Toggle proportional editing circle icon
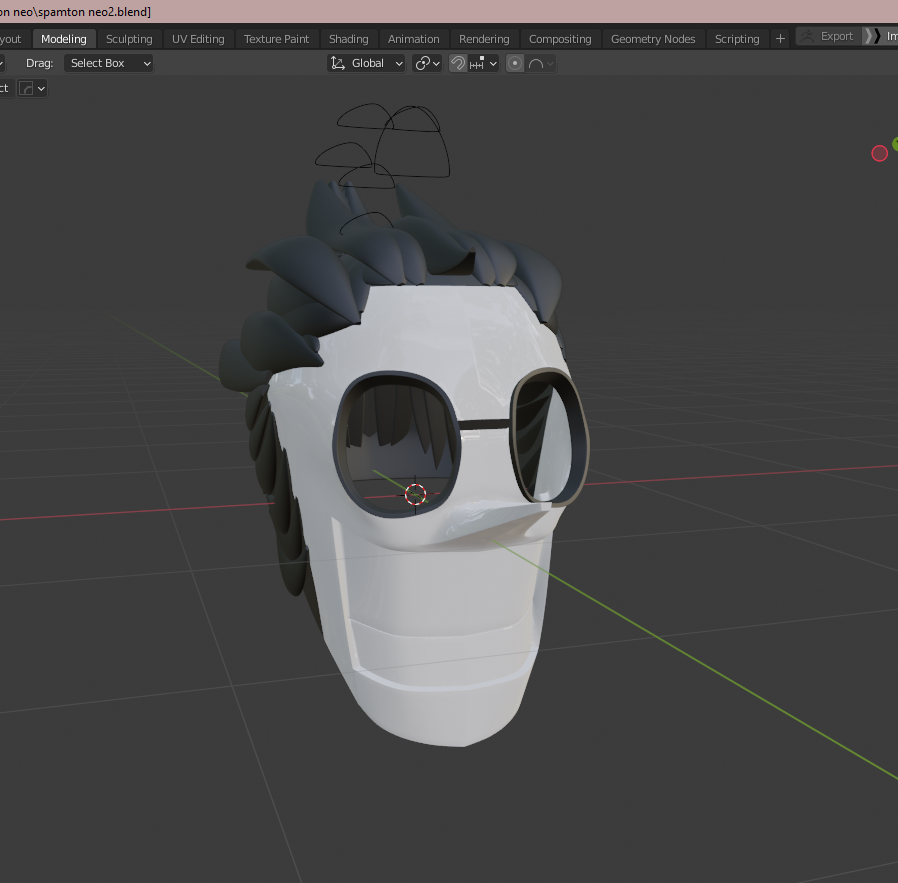 [515, 63]
